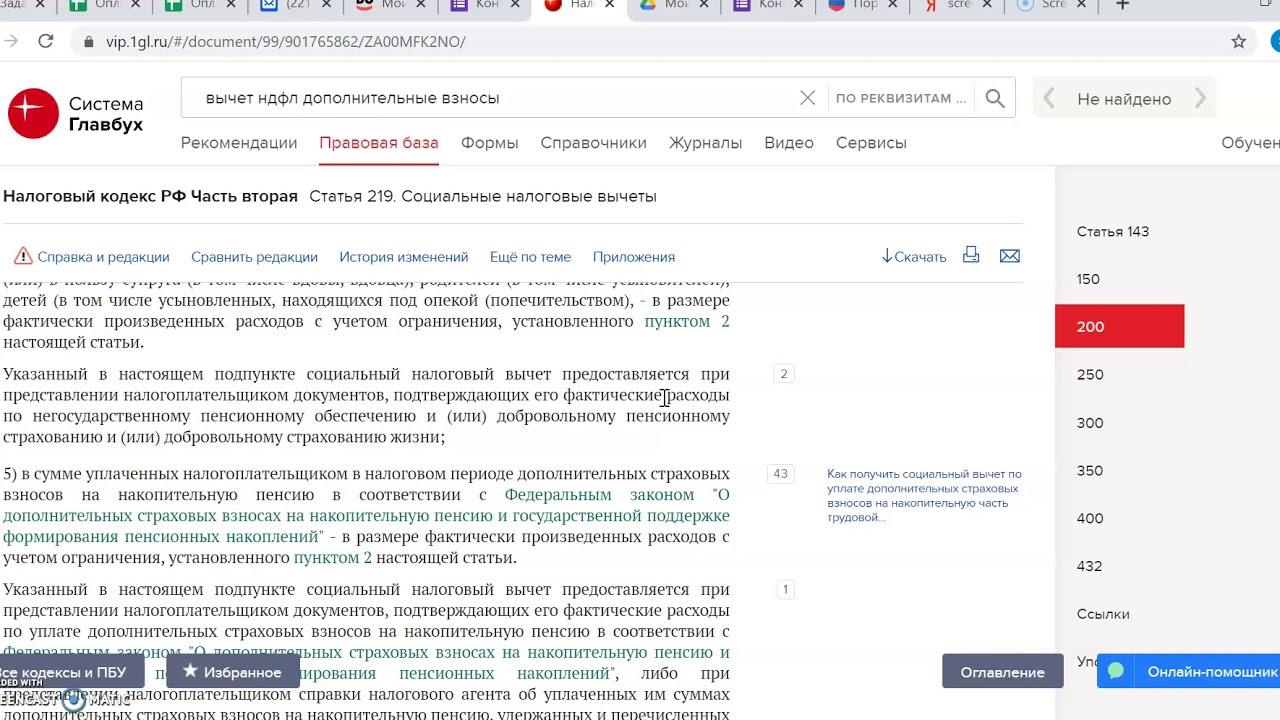This screenshot has height=720, width=1280.
Task: Follow the пунктом 2 link in first paragraph
Action: coord(686,321)
